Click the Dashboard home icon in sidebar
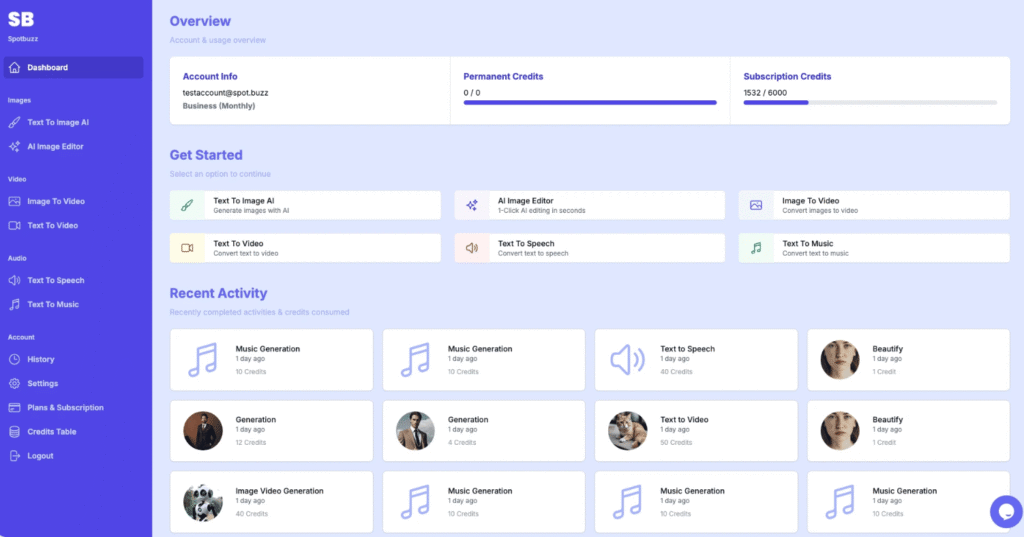1024x537 pixels. tap(14, 67)
